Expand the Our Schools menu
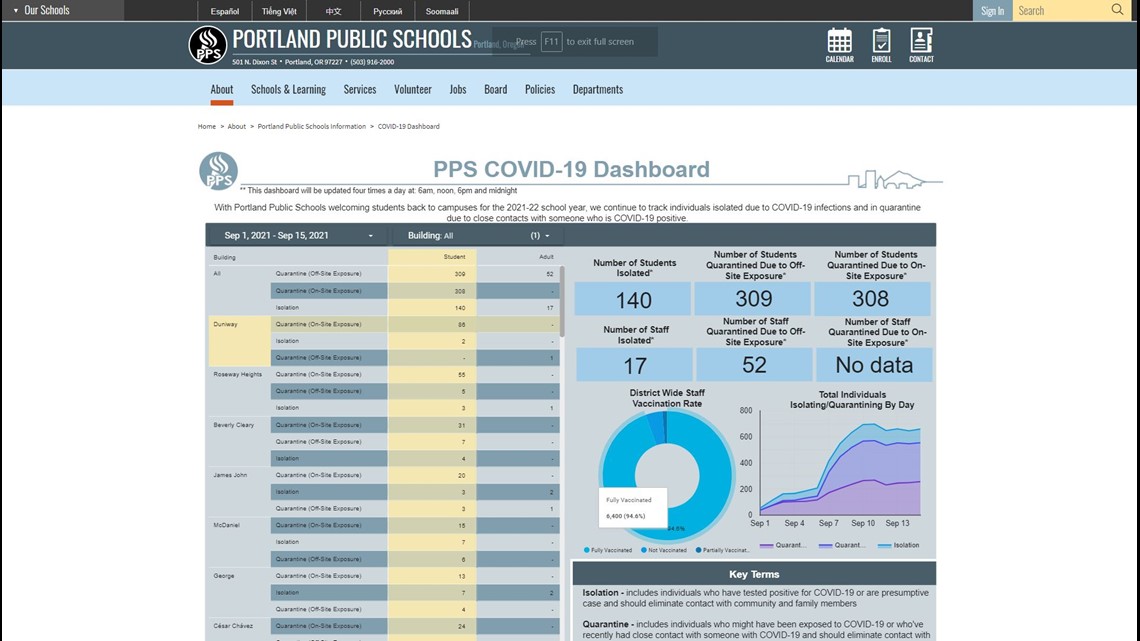 tap(41, 10)
